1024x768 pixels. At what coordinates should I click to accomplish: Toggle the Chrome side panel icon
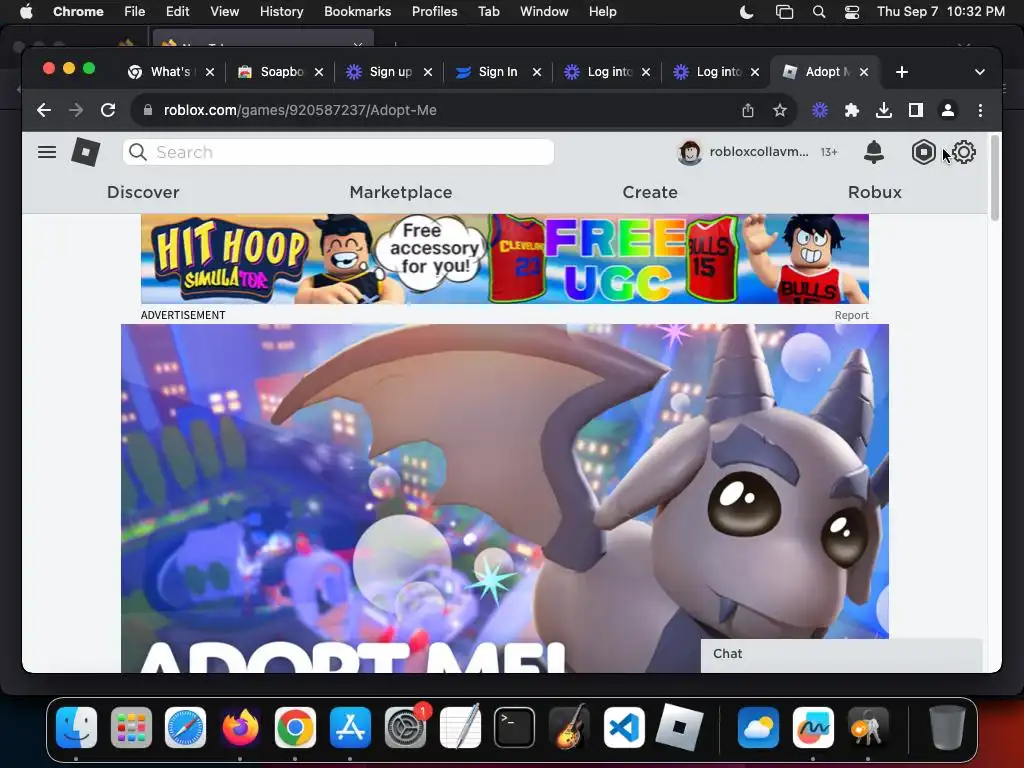[x=916, y=110]
